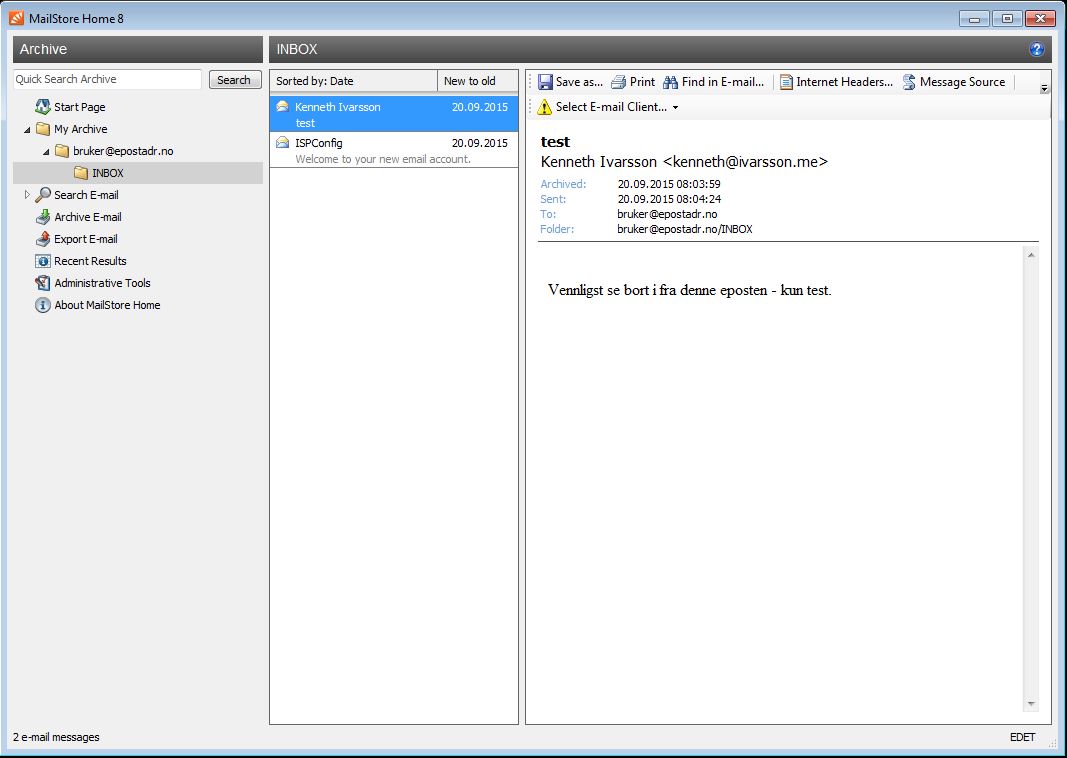1067x758 pixels.
Task: Click the 'test' subject in message list
Action: point(305,123)
